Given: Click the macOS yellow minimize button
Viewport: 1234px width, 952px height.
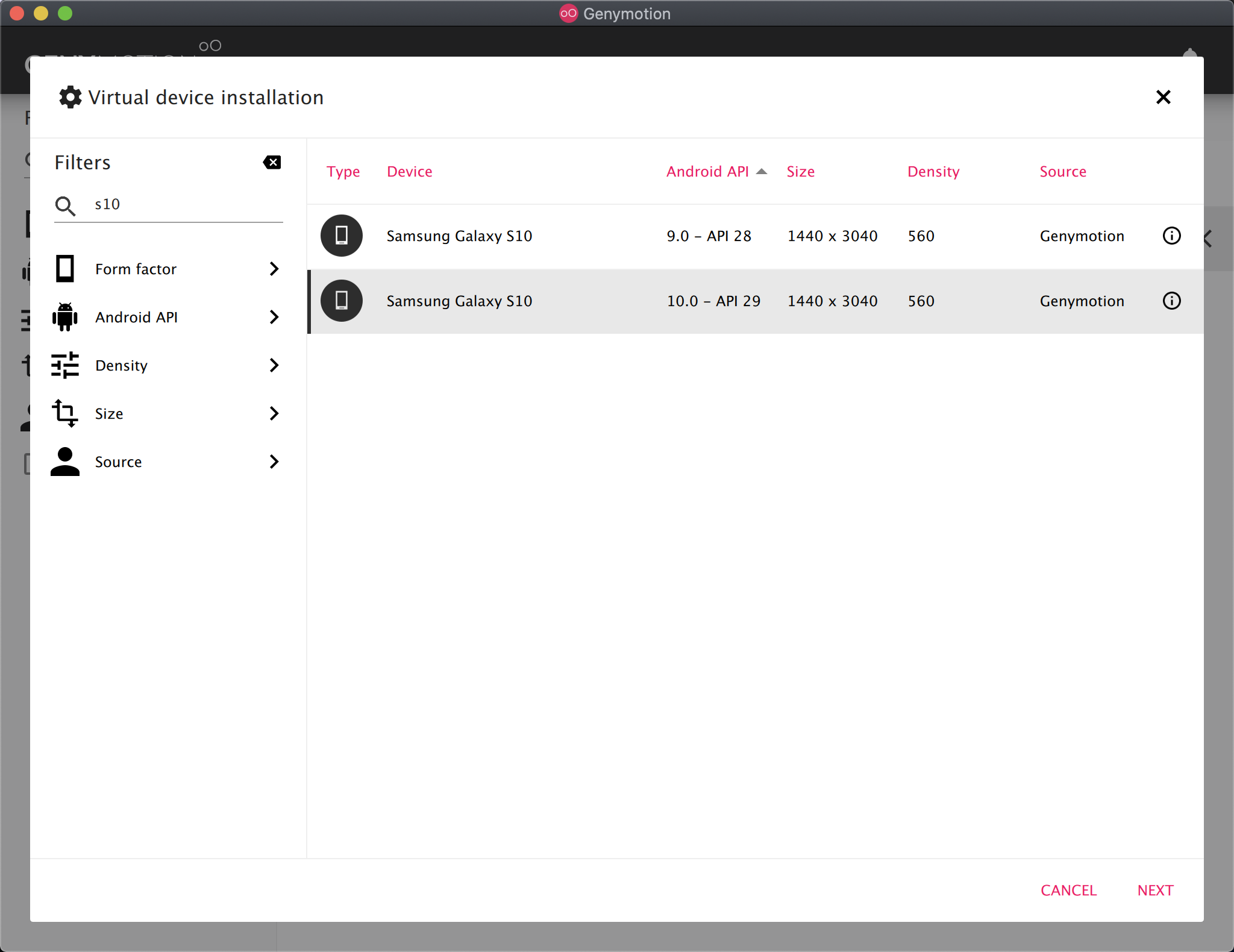Looking at the screenshot, I should (x=41, y=13).
